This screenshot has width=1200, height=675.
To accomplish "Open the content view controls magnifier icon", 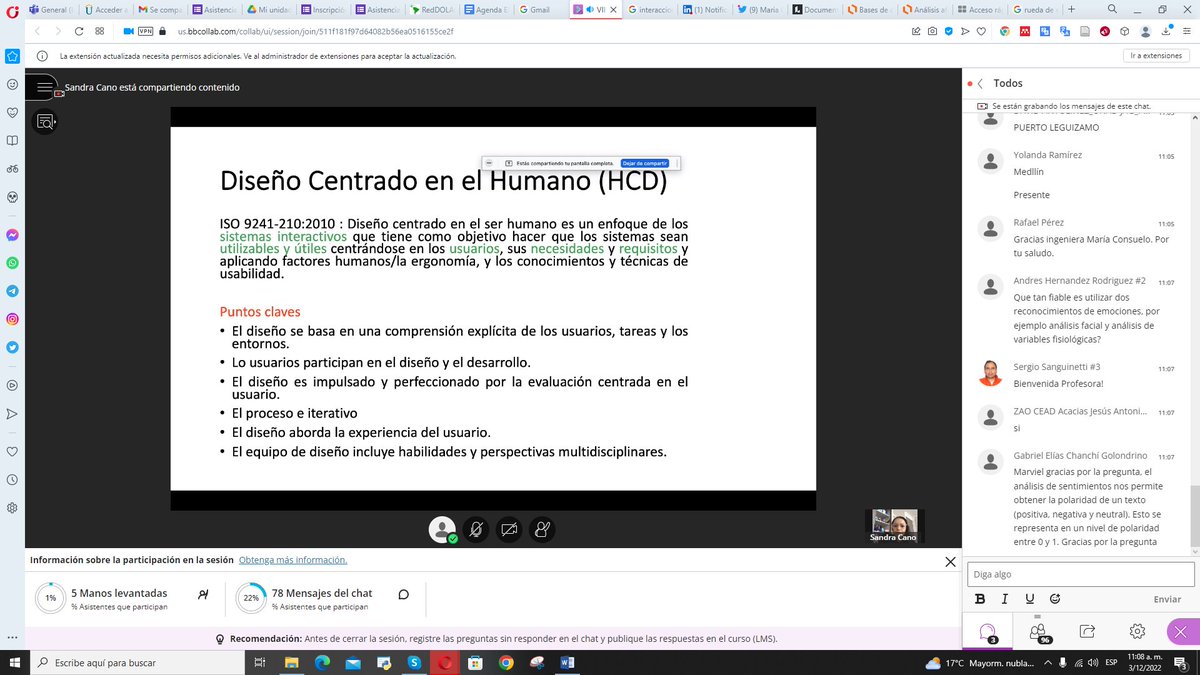I will click(x=44, y=121).
